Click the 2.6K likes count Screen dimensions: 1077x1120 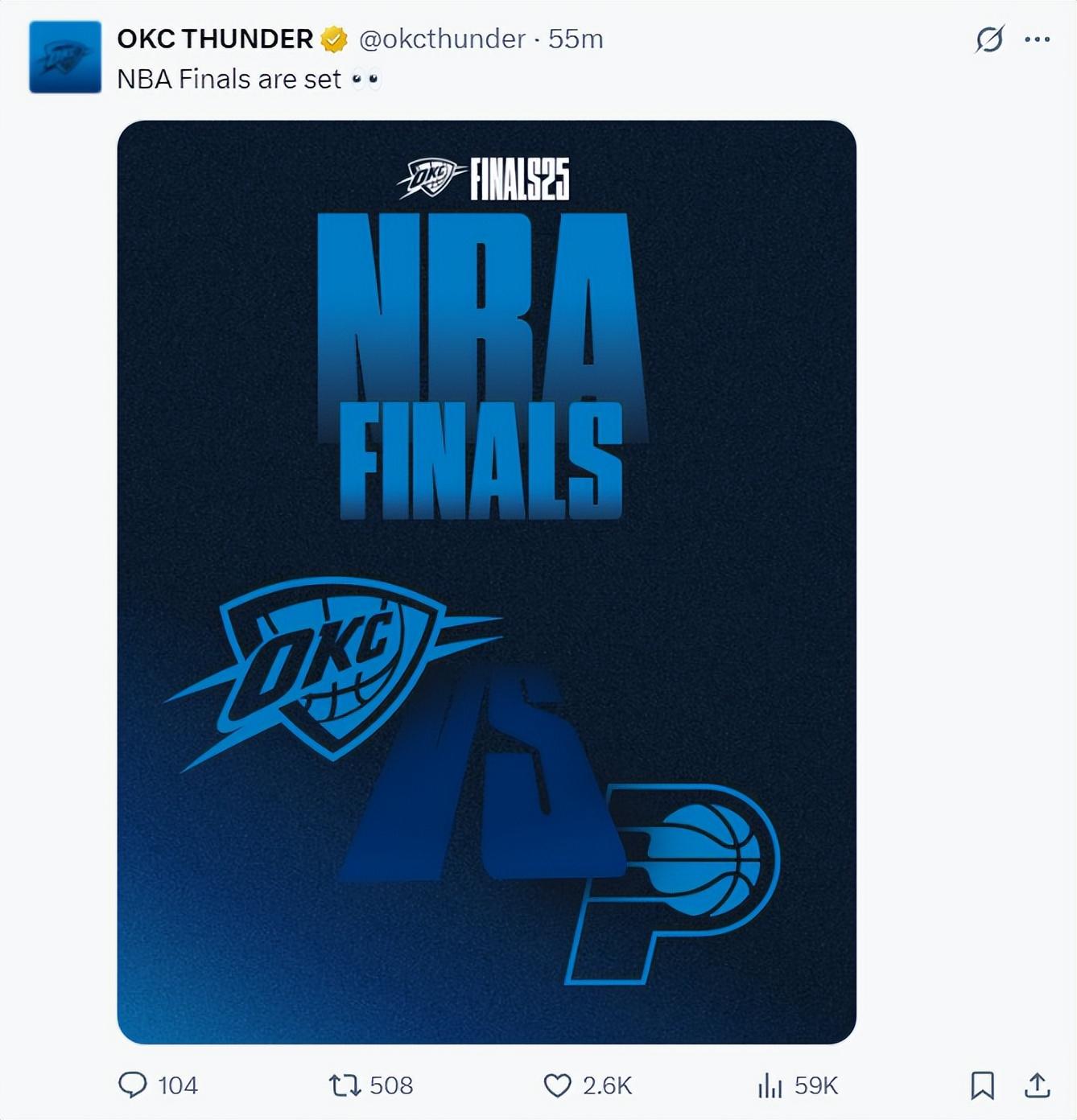(608, 1085)
